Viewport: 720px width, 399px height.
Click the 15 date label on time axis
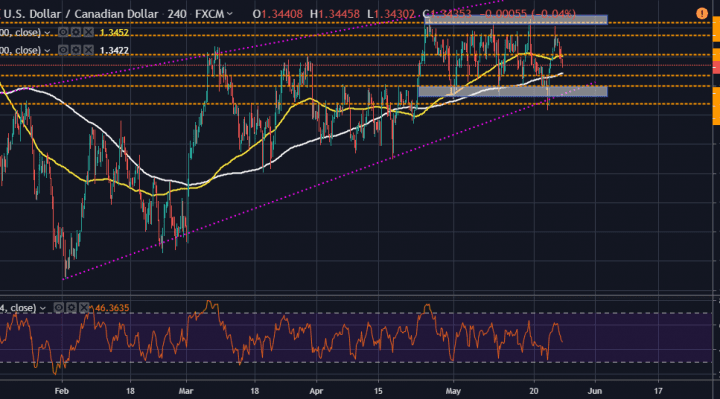tap(378, 391)
